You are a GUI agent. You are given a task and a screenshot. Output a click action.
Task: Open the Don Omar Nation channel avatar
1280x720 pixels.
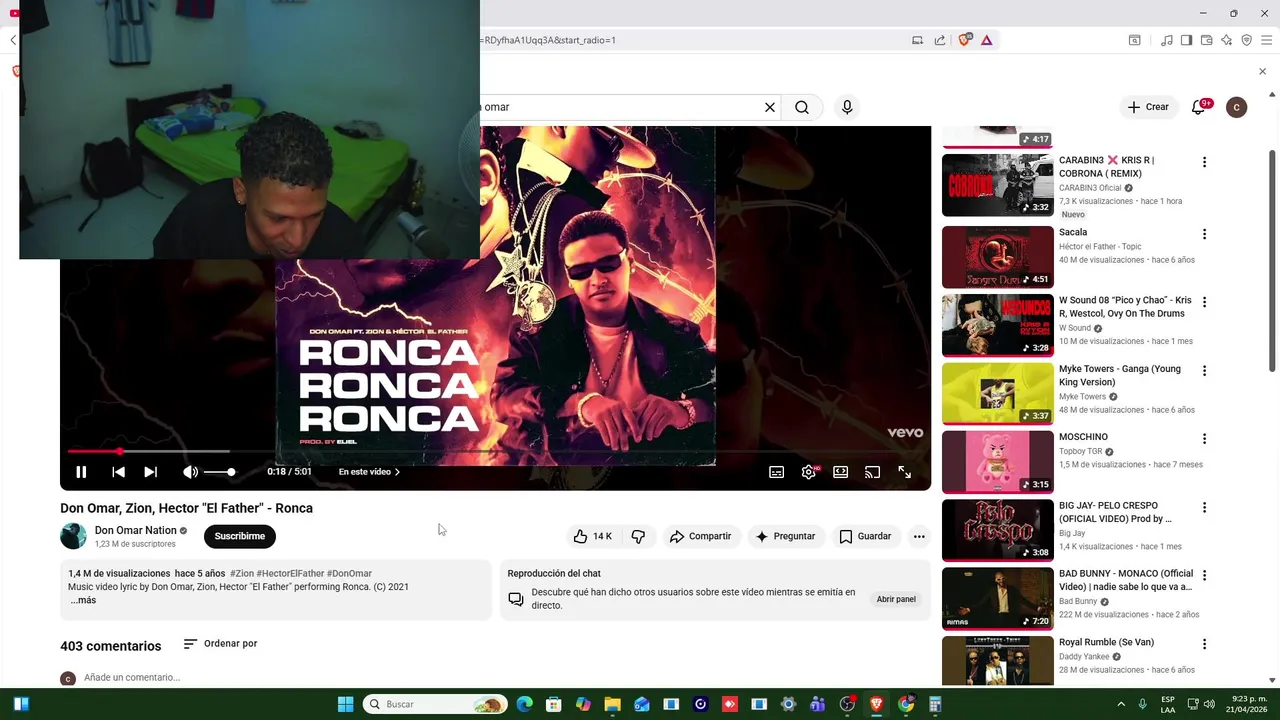click(x=74, y=536)
